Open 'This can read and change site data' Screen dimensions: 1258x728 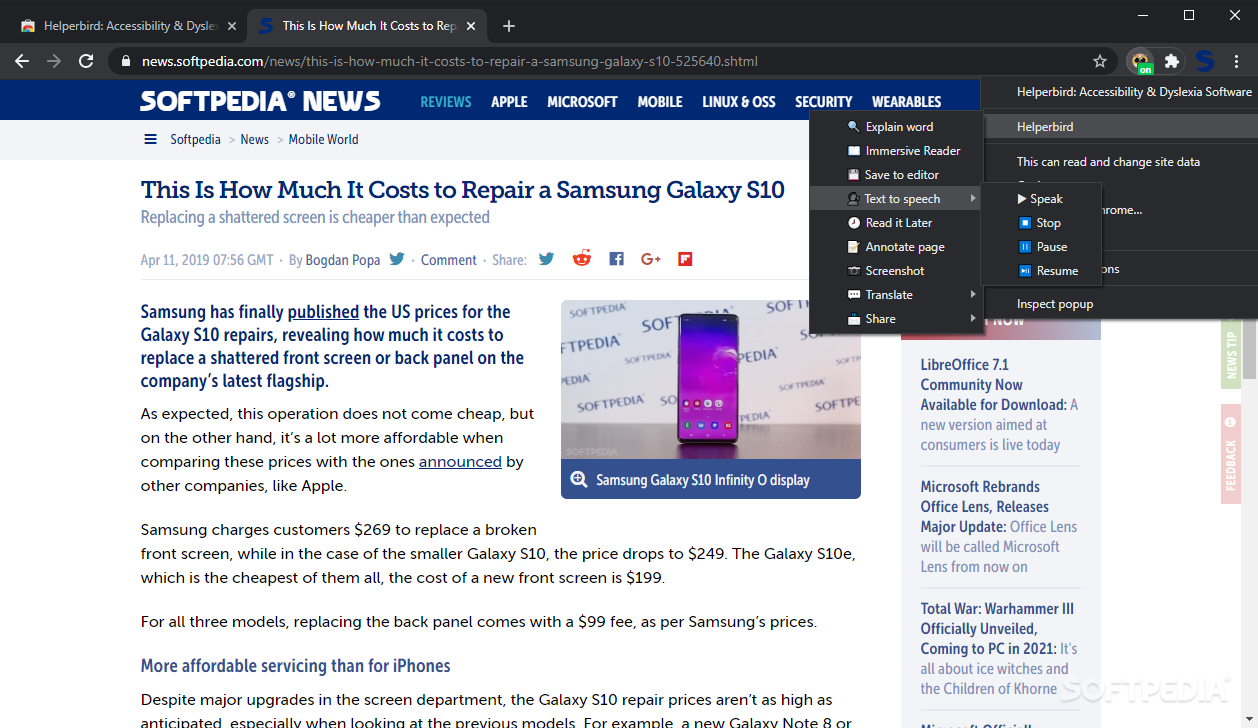(1108, 161)
